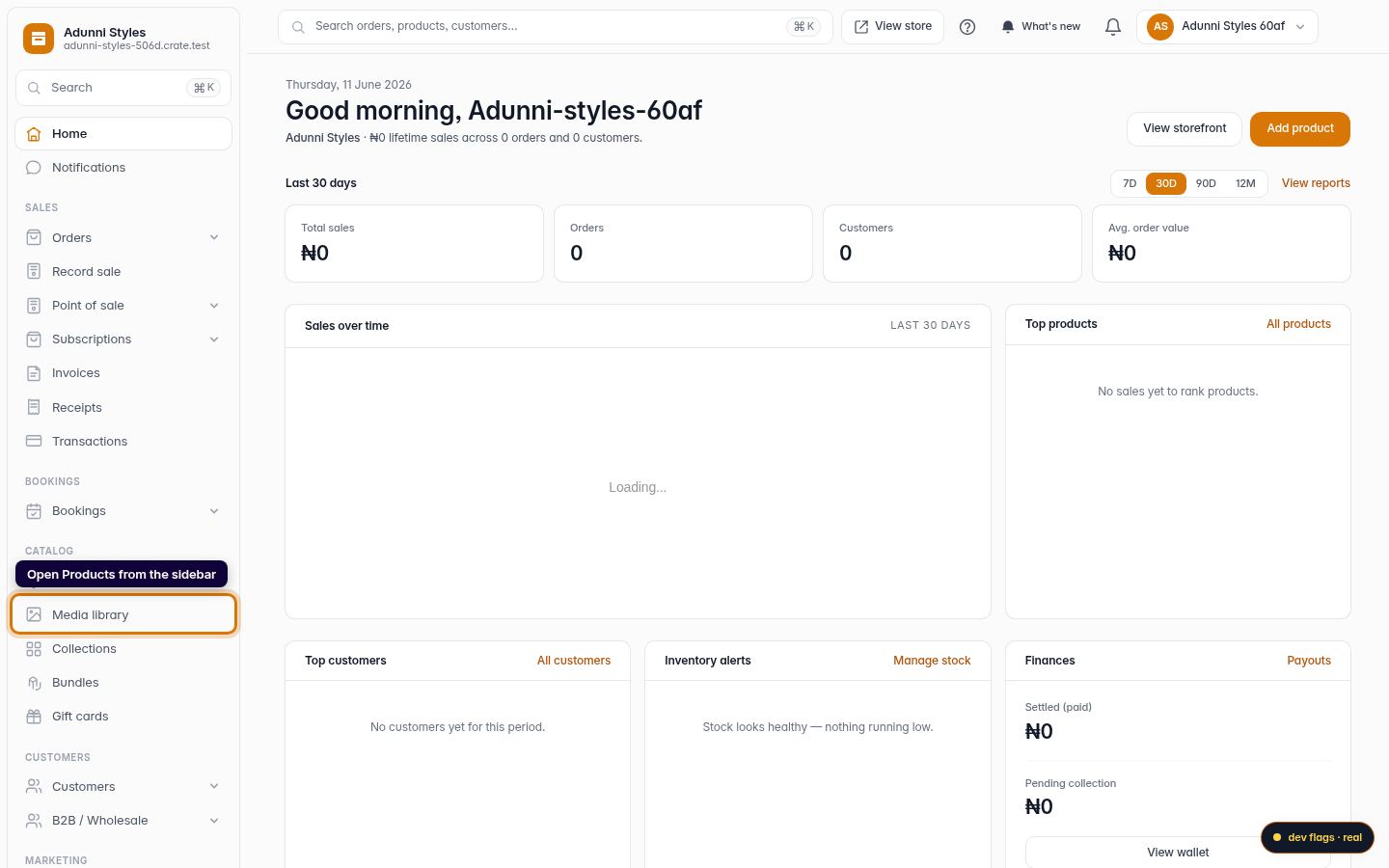Expand the Orders submenu chevron

214,237
